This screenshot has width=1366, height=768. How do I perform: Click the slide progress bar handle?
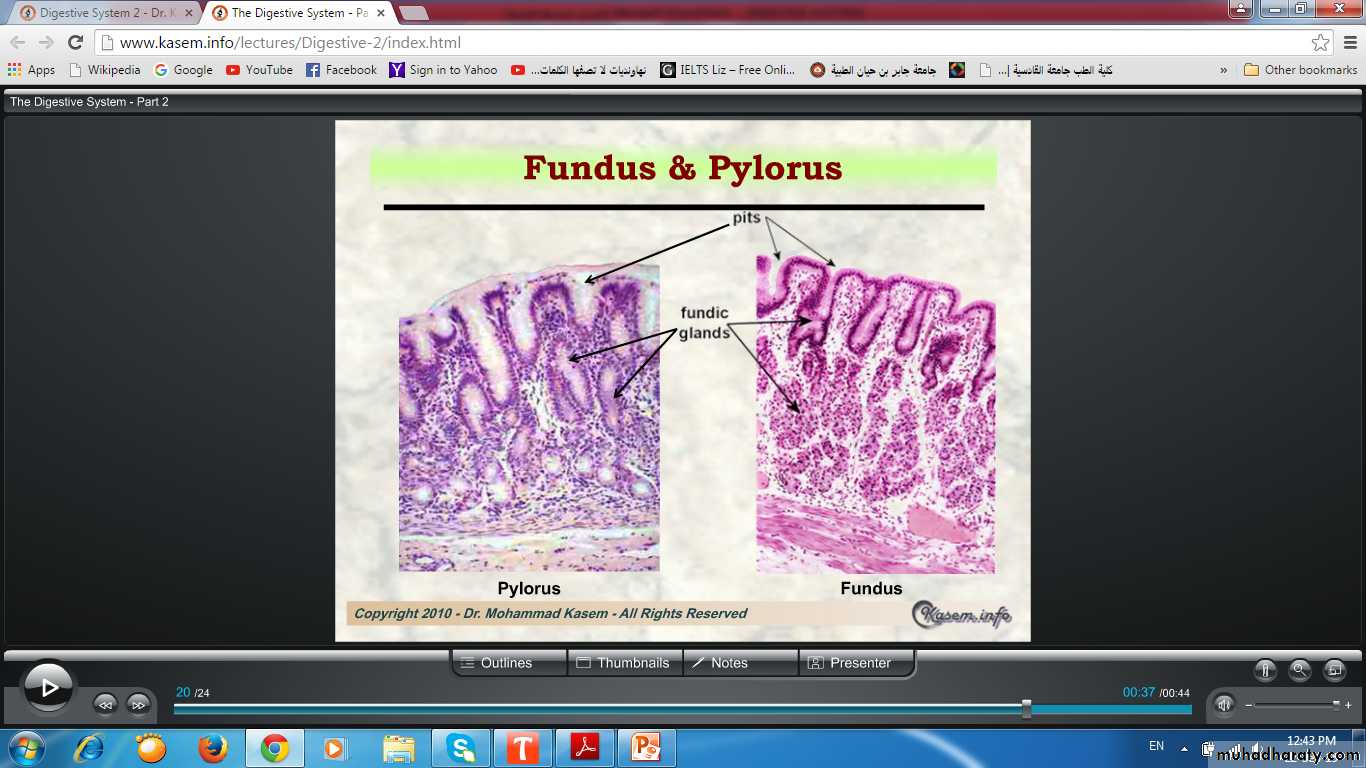click(1027, 708)
